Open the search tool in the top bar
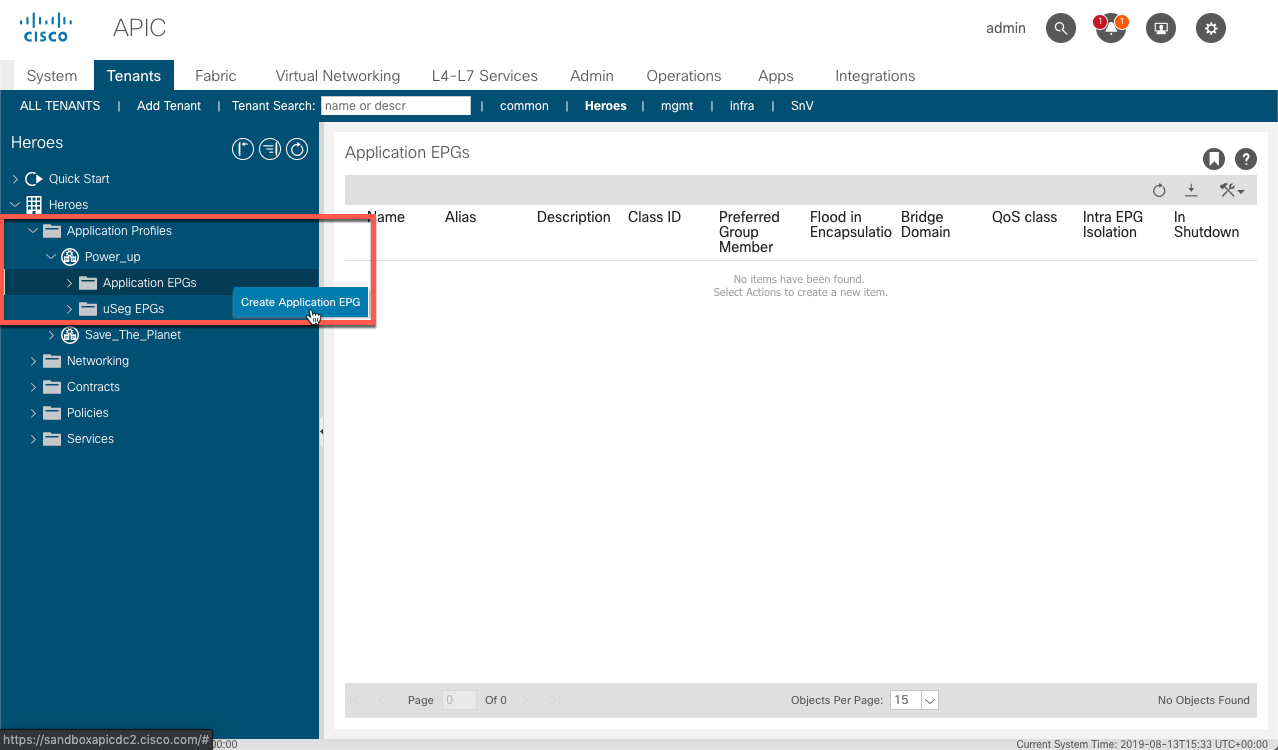Screen dimensions: 1278x750 [1060, 28]
